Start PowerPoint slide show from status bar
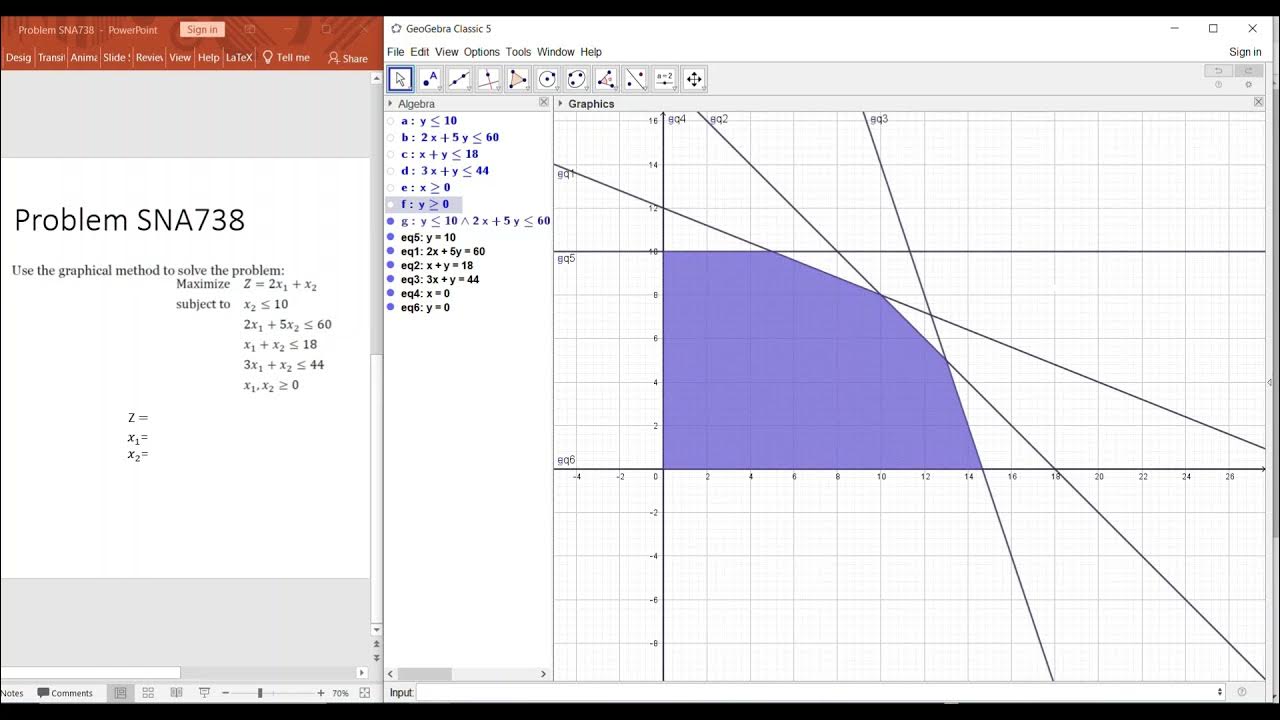This screenshot has width=1280, height=720. [x=204, y=693]
